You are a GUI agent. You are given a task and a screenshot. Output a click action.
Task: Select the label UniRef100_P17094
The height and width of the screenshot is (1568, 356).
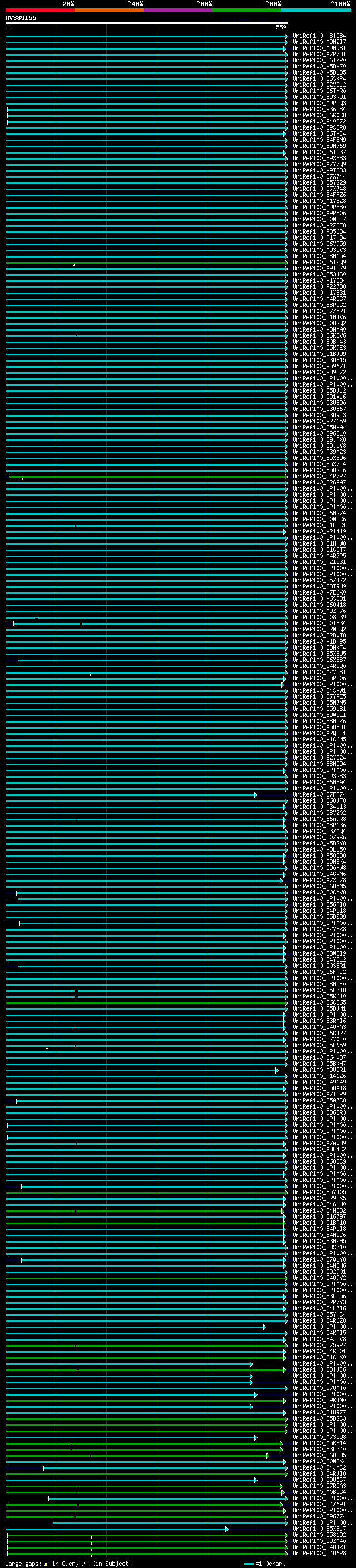(319, 238)
